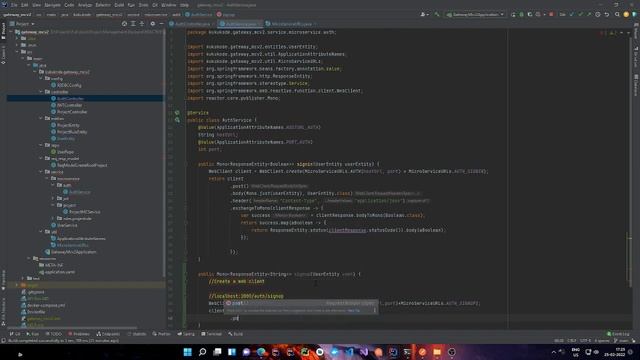Toggle the Spring tool window
The image size is (640, 360).
[x=186, y=334]
